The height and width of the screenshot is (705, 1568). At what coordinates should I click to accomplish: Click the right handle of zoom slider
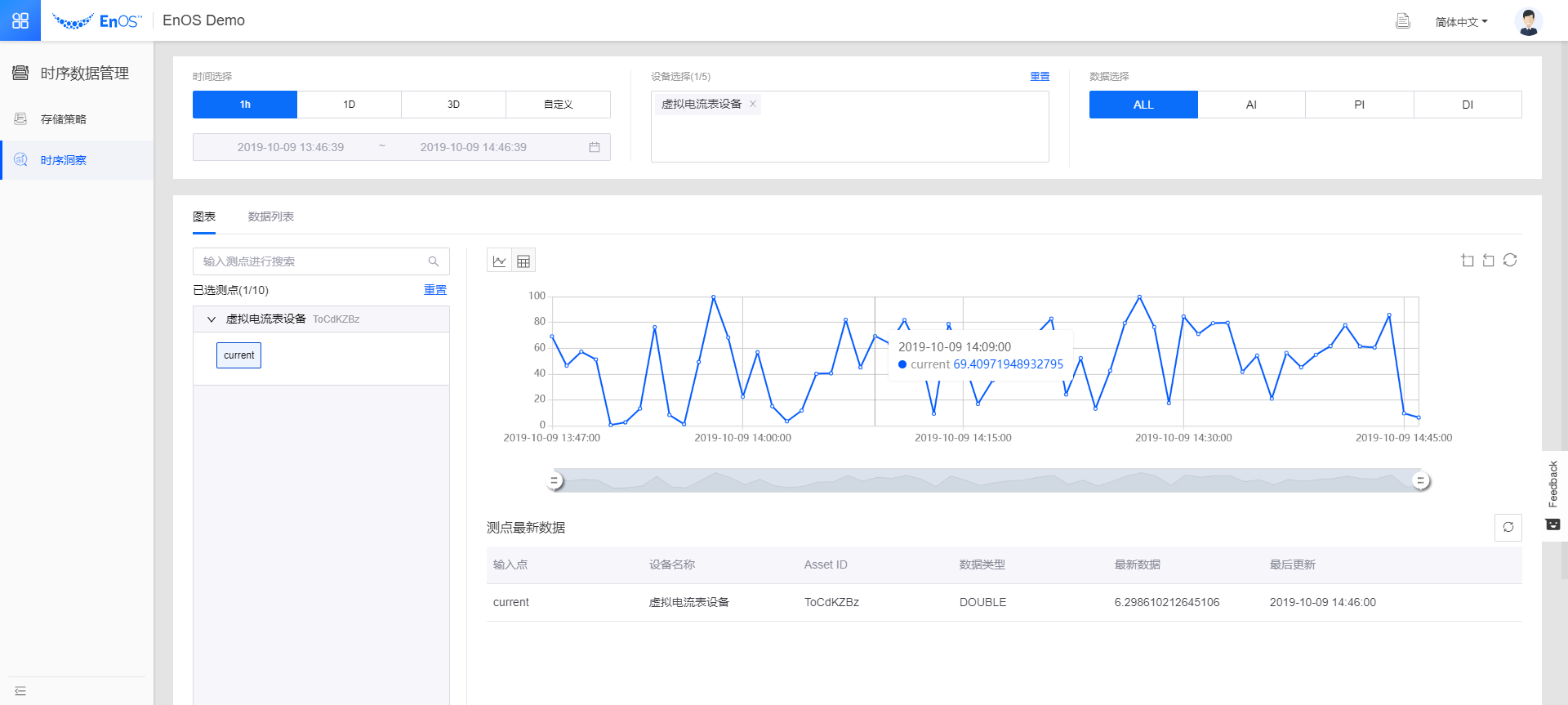pos(1421,480)
